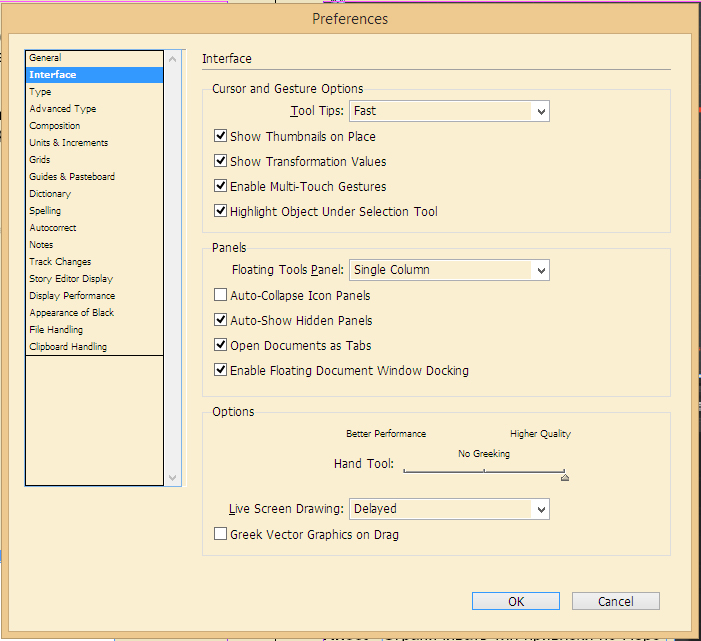Image resolution: width=701 pixels, height=641 pixels.
Task: Select Track Changes category
Action: 94,261
